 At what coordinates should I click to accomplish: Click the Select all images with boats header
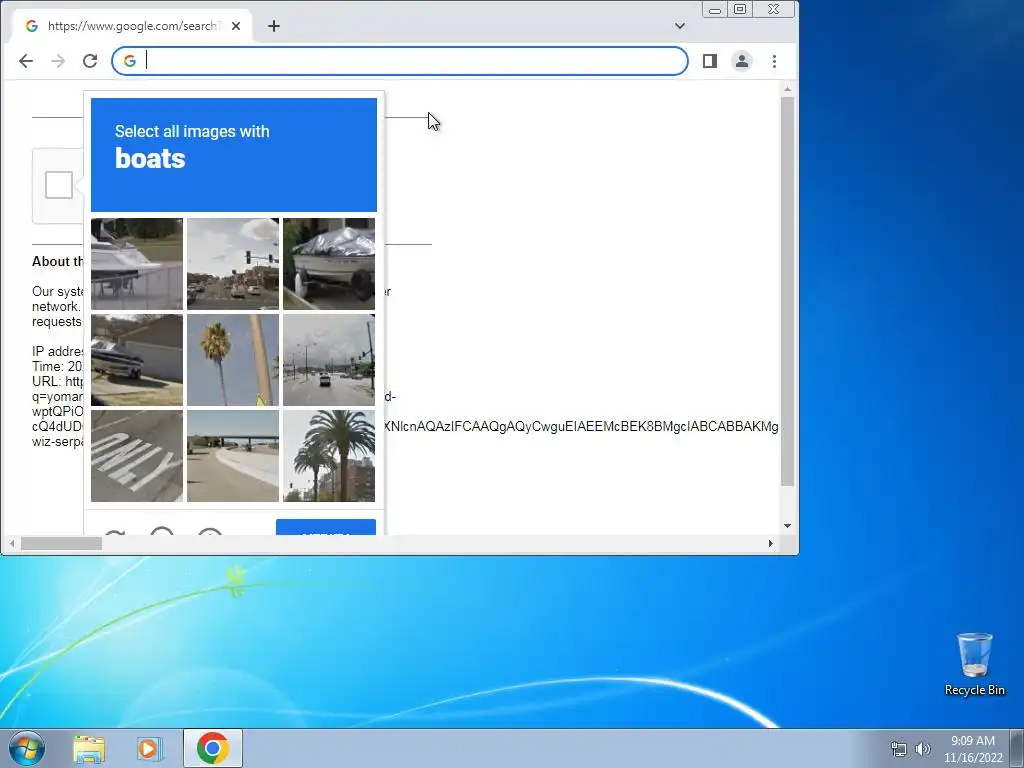pos(234,155)
